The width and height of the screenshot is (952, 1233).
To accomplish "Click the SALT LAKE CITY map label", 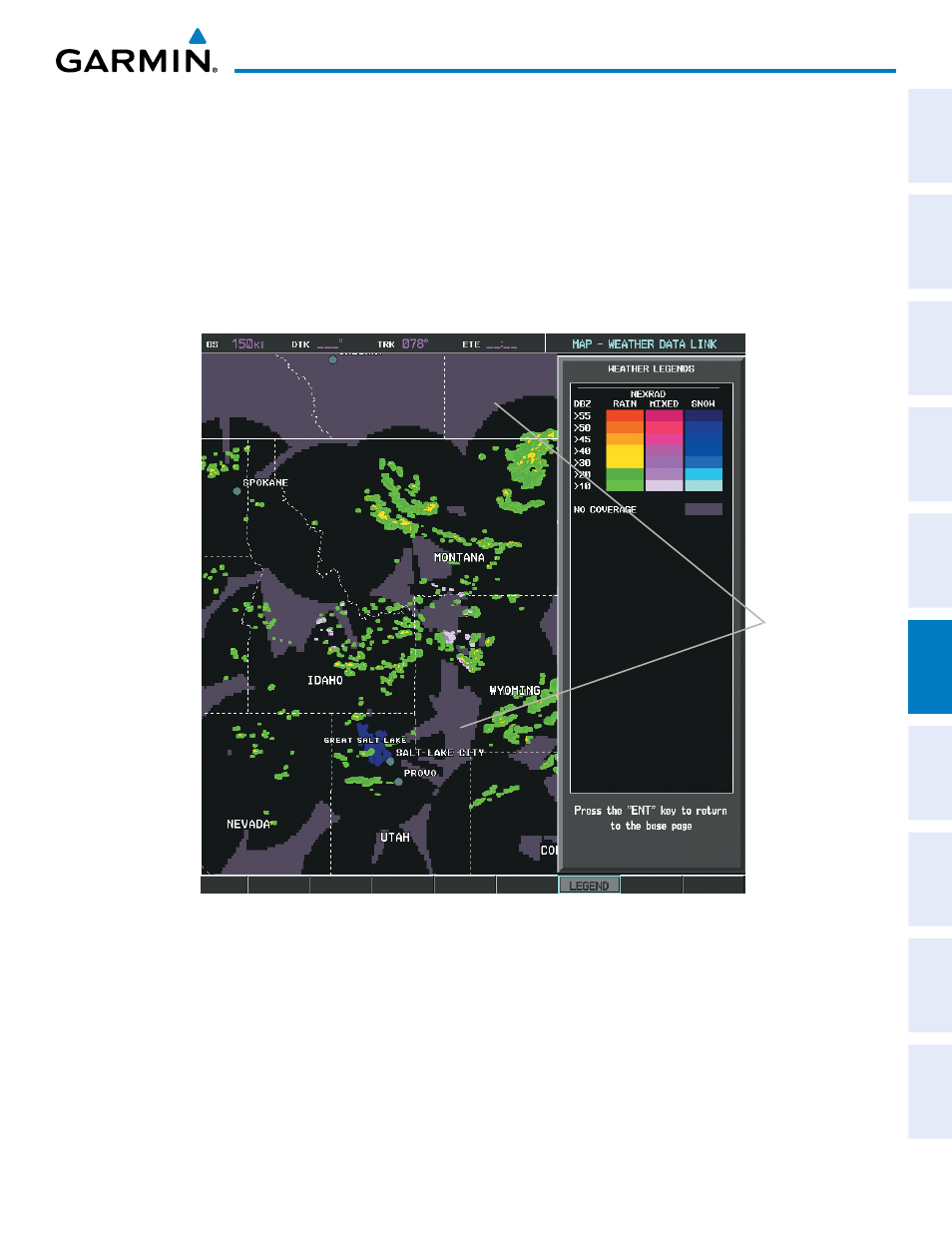I will tap(440, 753).
